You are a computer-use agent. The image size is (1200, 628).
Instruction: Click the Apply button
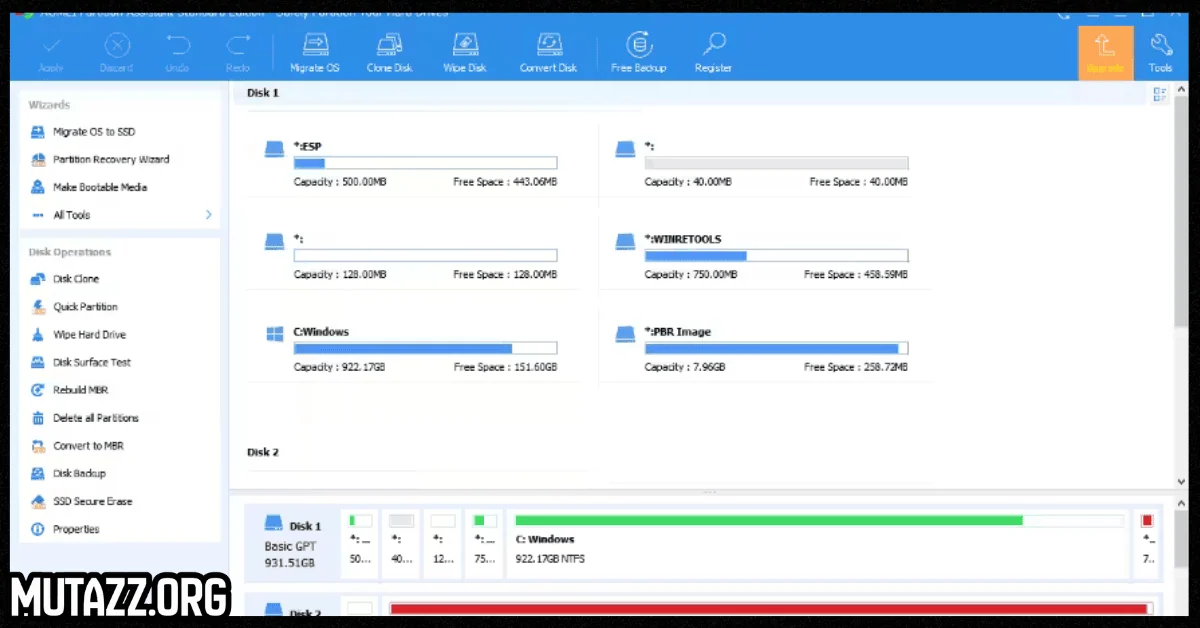tap(51, 50)
